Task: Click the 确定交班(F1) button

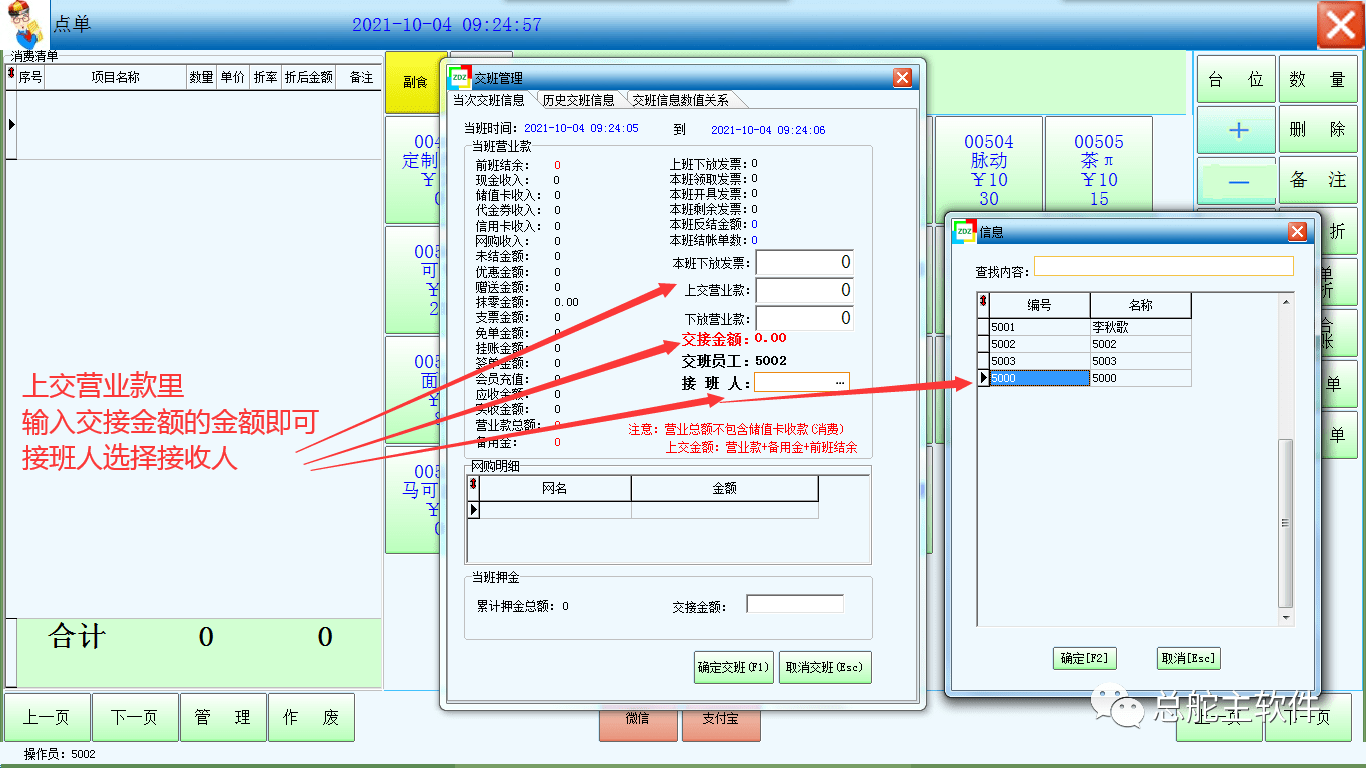Action: click(x=733, y=667)
